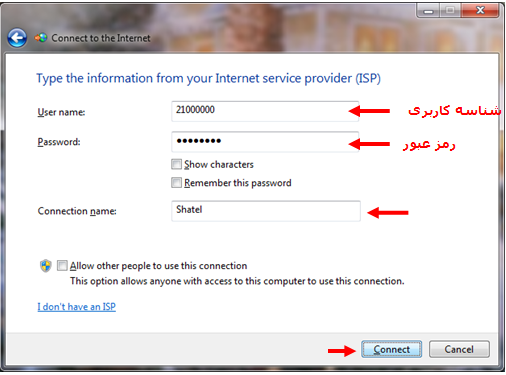Click the User name label
This screenshot has height=375, width=506.
[61, 112]
